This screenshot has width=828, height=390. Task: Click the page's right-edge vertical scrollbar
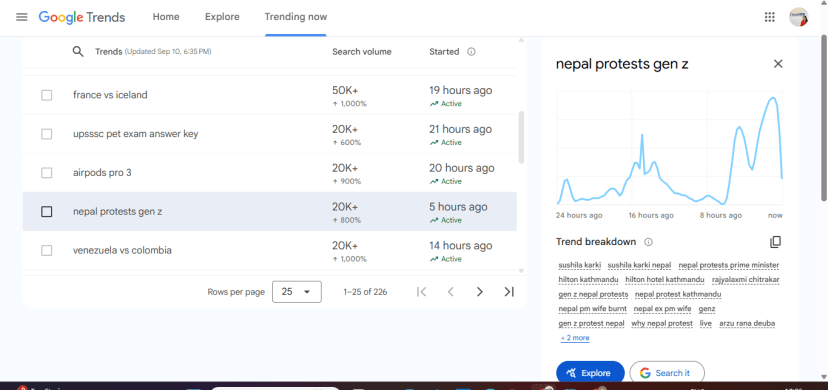click(824, 117)
